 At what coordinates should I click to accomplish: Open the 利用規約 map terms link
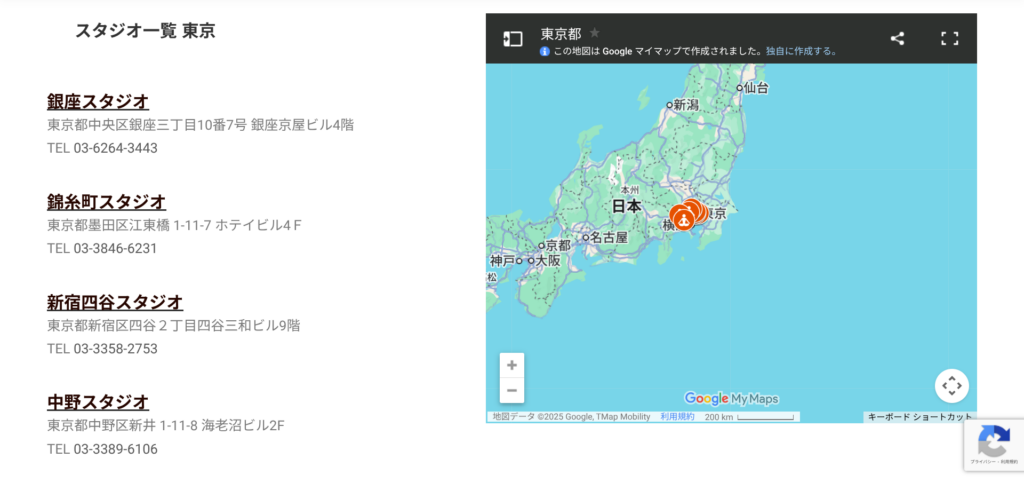click(x=677, y=417)
